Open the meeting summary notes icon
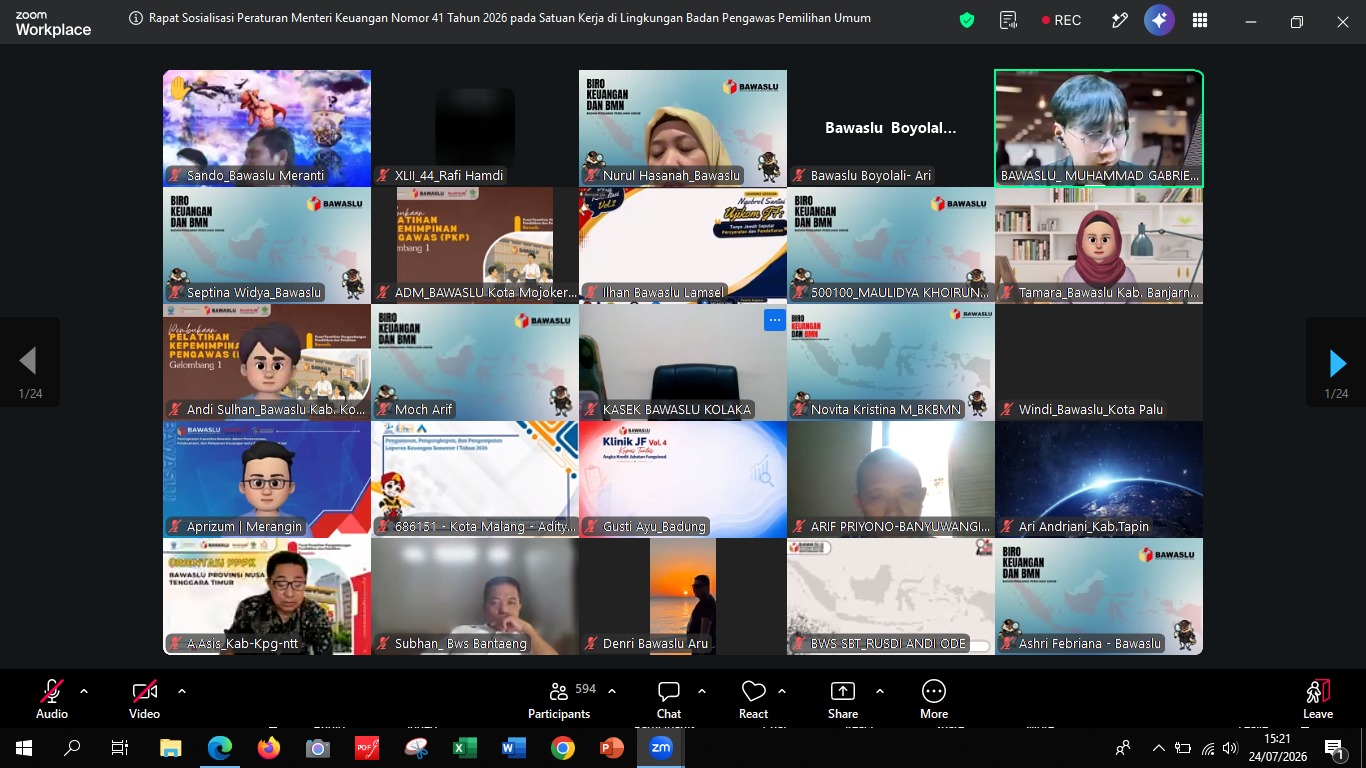Screen dimensions: 1366x768 point(1008,20)
